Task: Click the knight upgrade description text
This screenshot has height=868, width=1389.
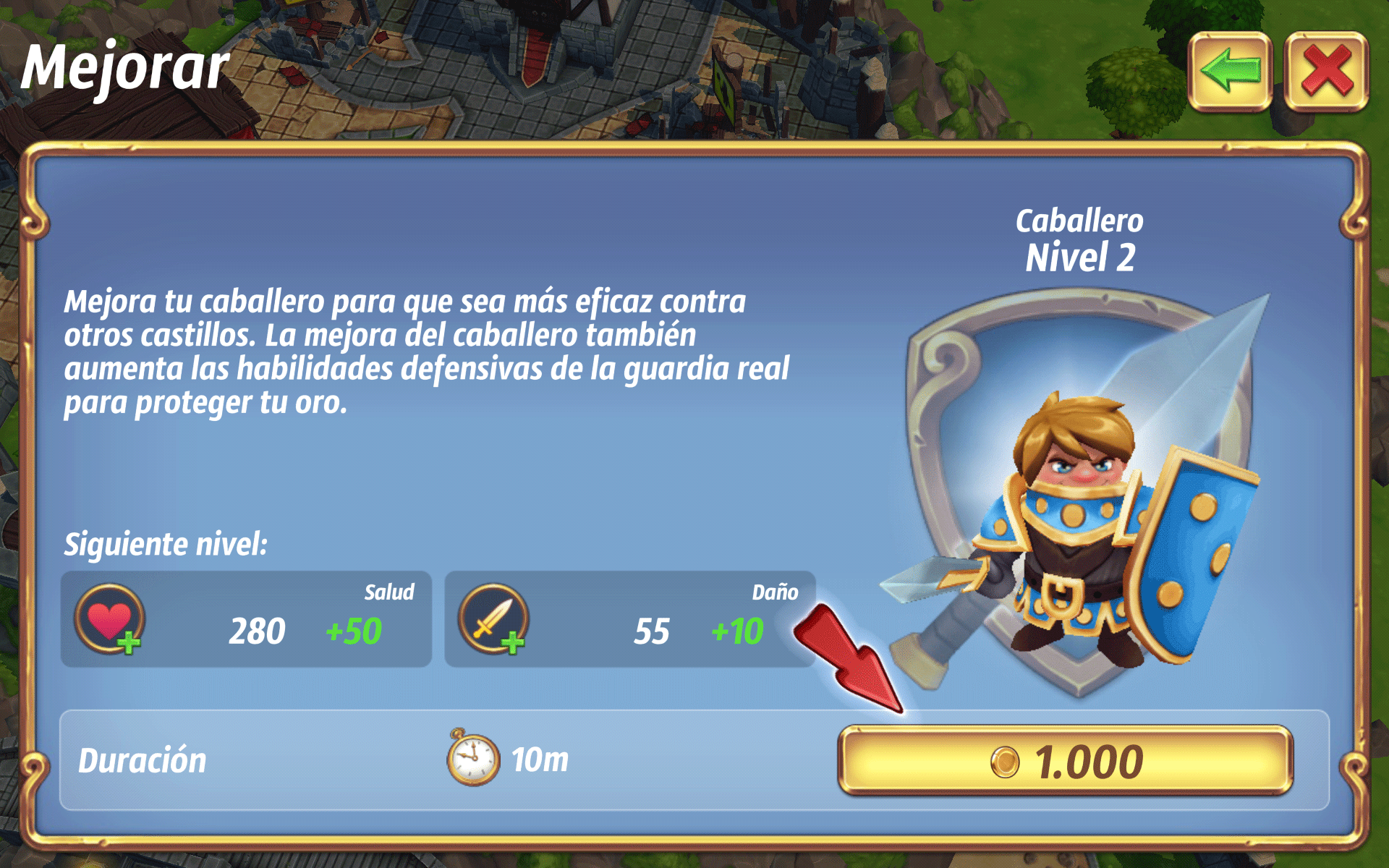Action: (x=427, y=352)
